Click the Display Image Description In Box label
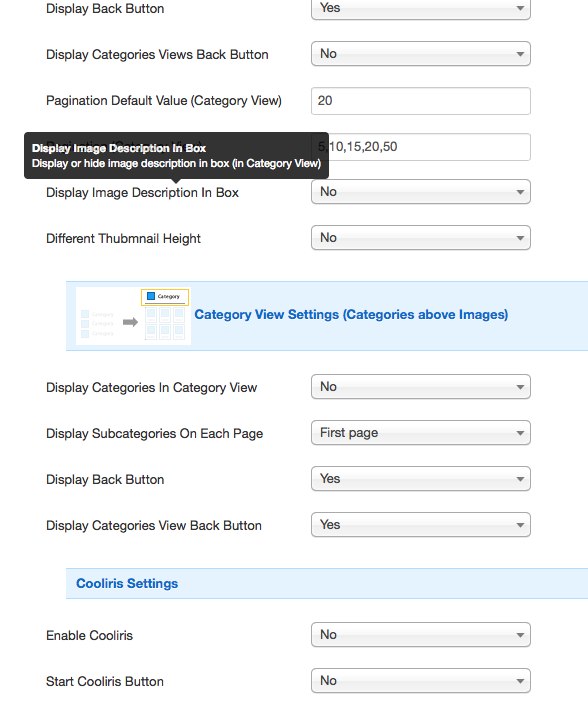 (142, 193)
